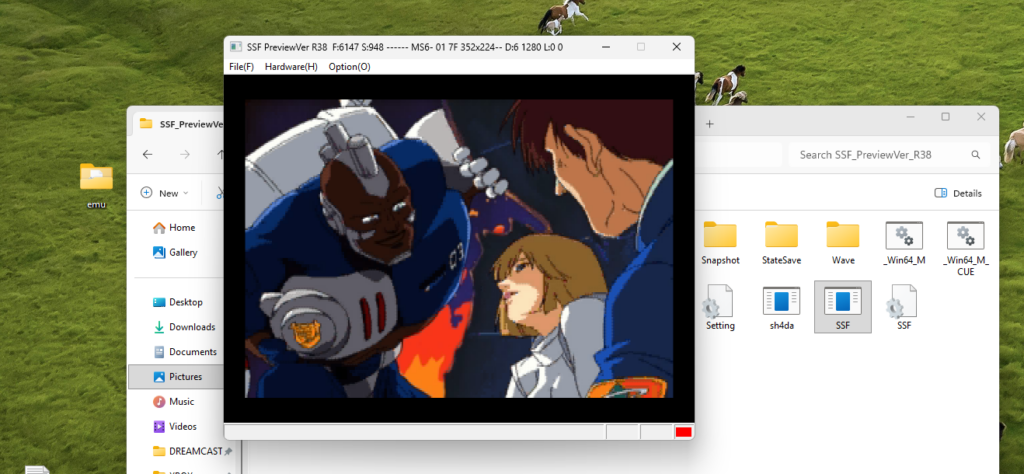1024x474 pixels.
Task: Click the search magnifier icon in Explorer
Action: pyautogui.click(x=976, y=155)
